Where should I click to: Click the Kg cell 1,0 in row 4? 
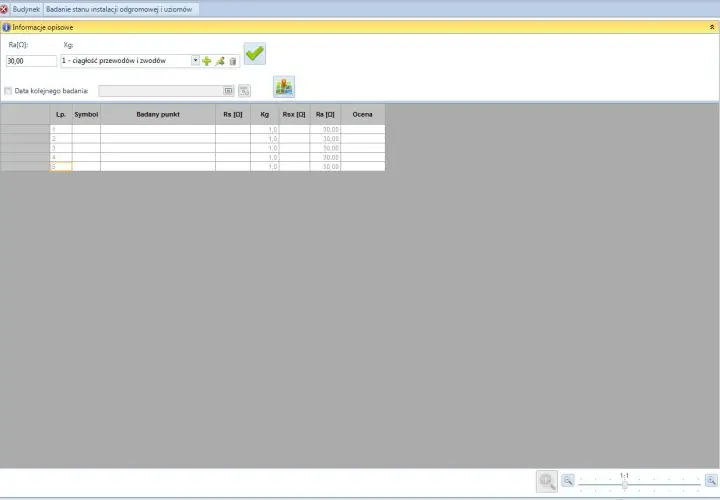(x=264, y=157)
